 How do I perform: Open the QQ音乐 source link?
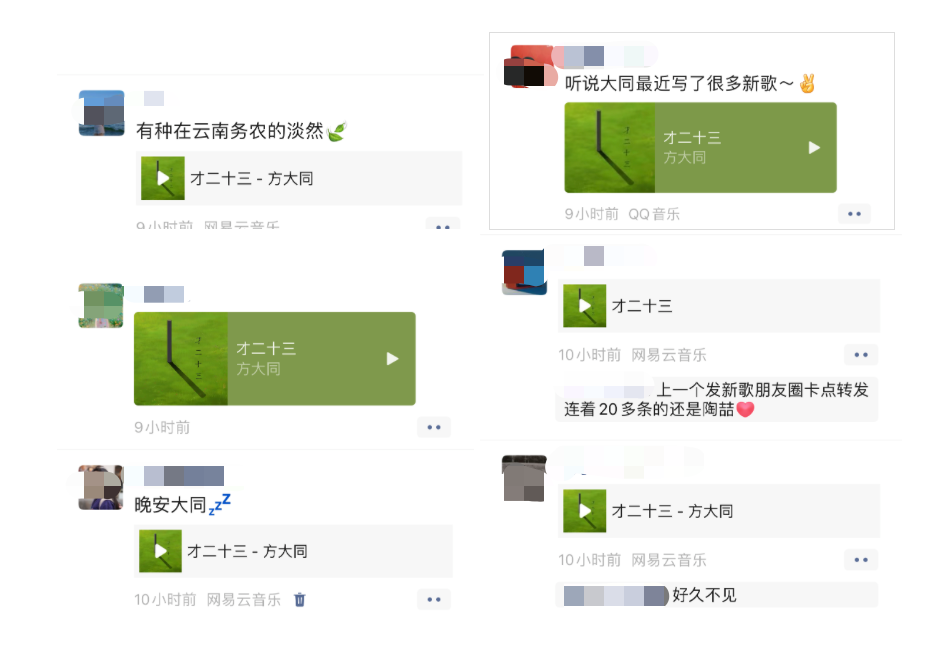[654, 214]
